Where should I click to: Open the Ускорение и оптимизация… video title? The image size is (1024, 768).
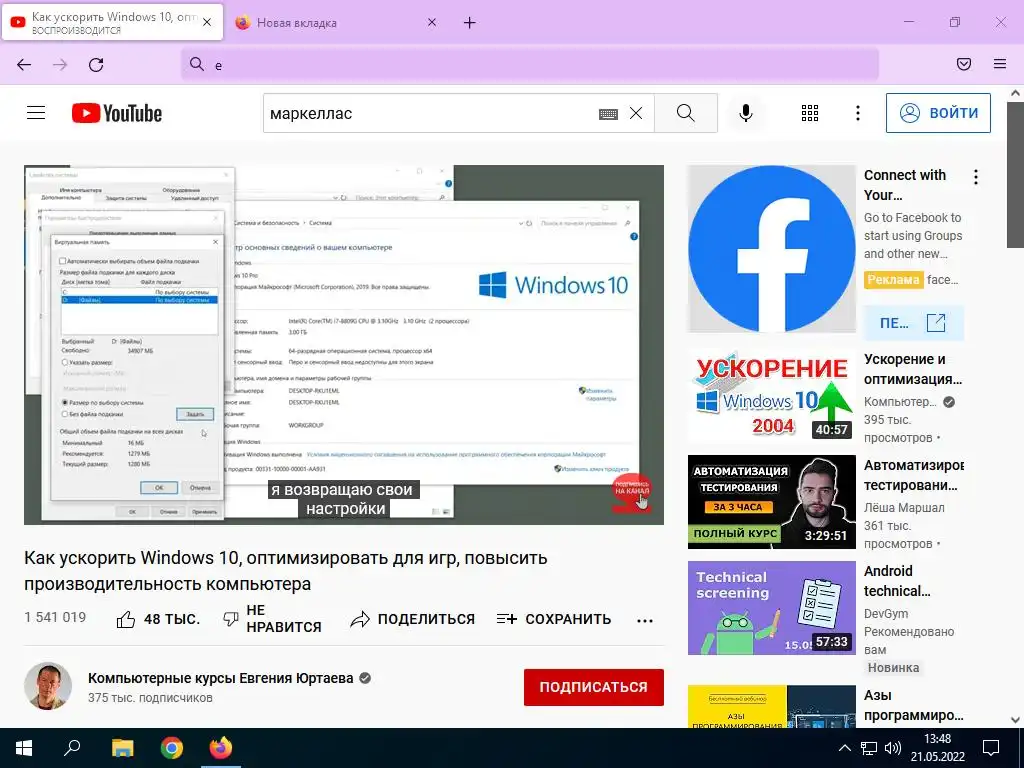point(912,369)
